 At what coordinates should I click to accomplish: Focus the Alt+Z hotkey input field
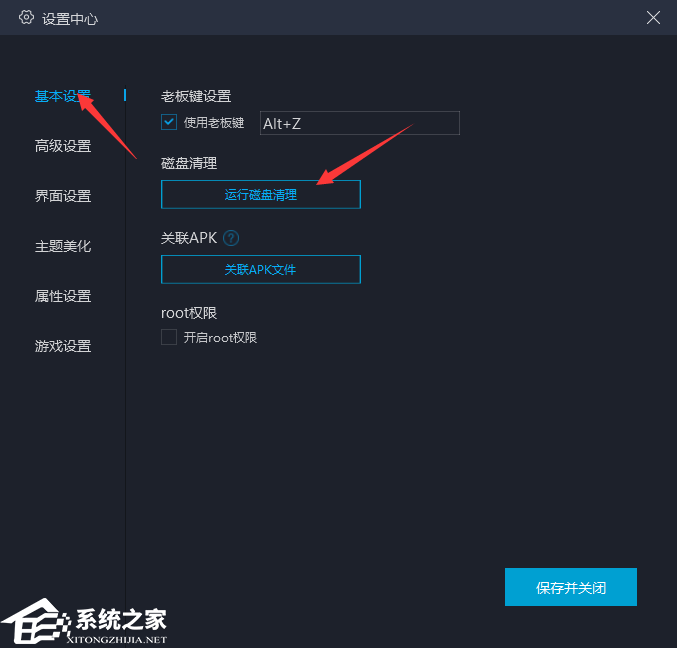click(x=360, y=123)
